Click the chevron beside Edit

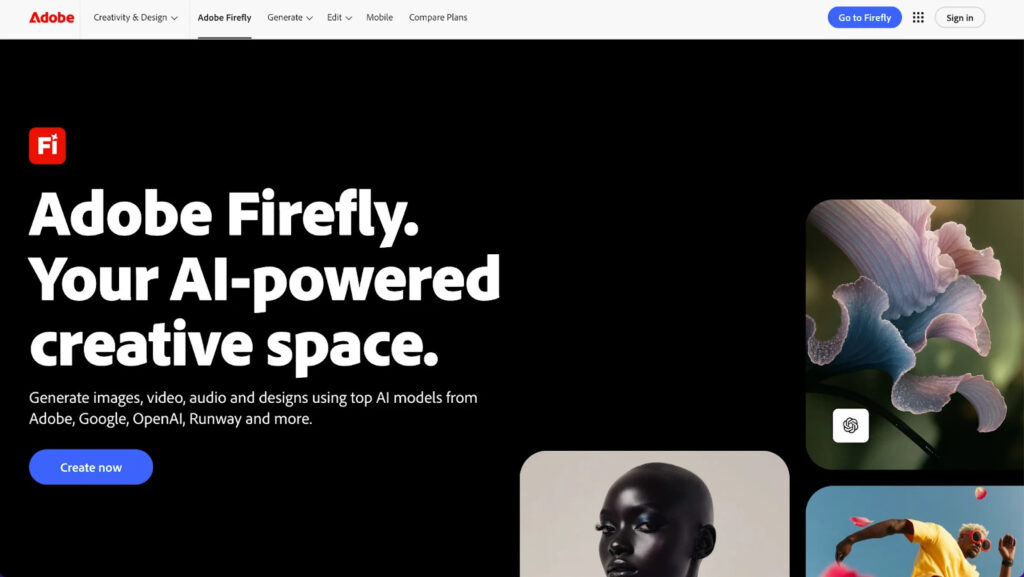click(x=349, y=18)
